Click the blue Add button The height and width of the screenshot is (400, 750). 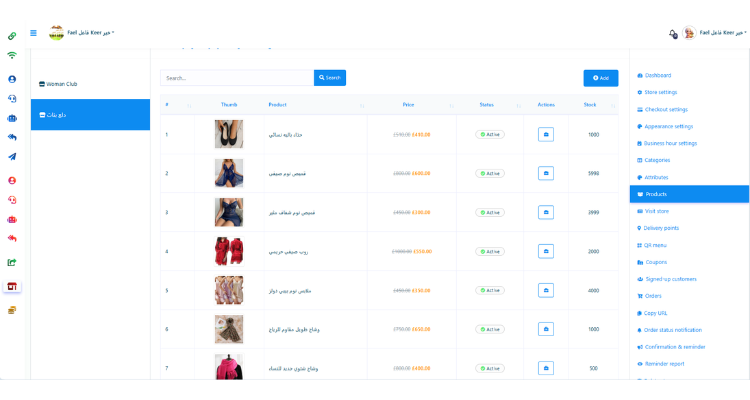click(601, 77)
